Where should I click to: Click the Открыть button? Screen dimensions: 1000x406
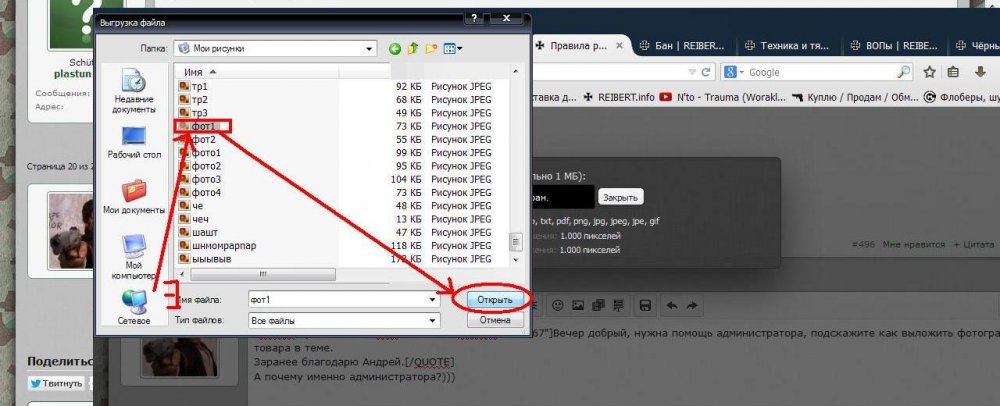point(495,300)
